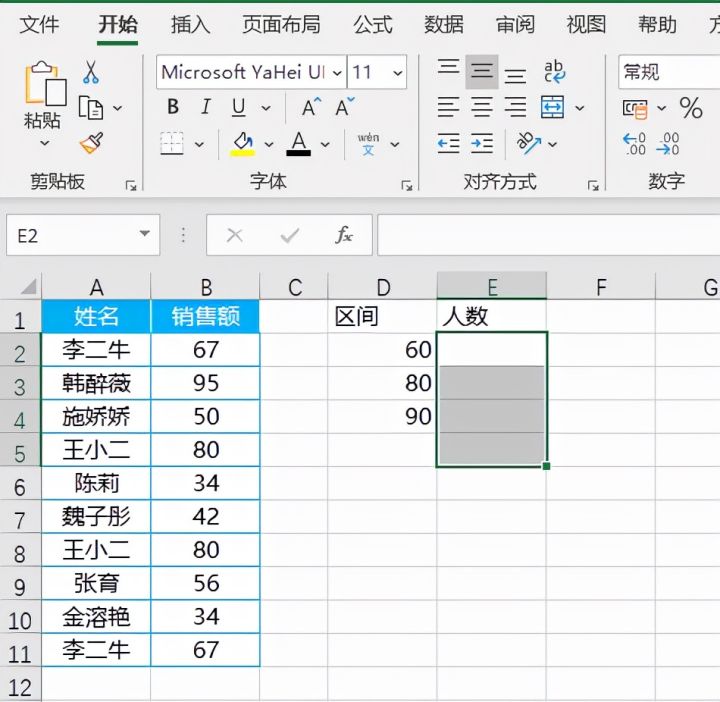Switch to the 审阅 tab
Image resolution: width=720 pixels, height=702 pixels.
[515, 24]
